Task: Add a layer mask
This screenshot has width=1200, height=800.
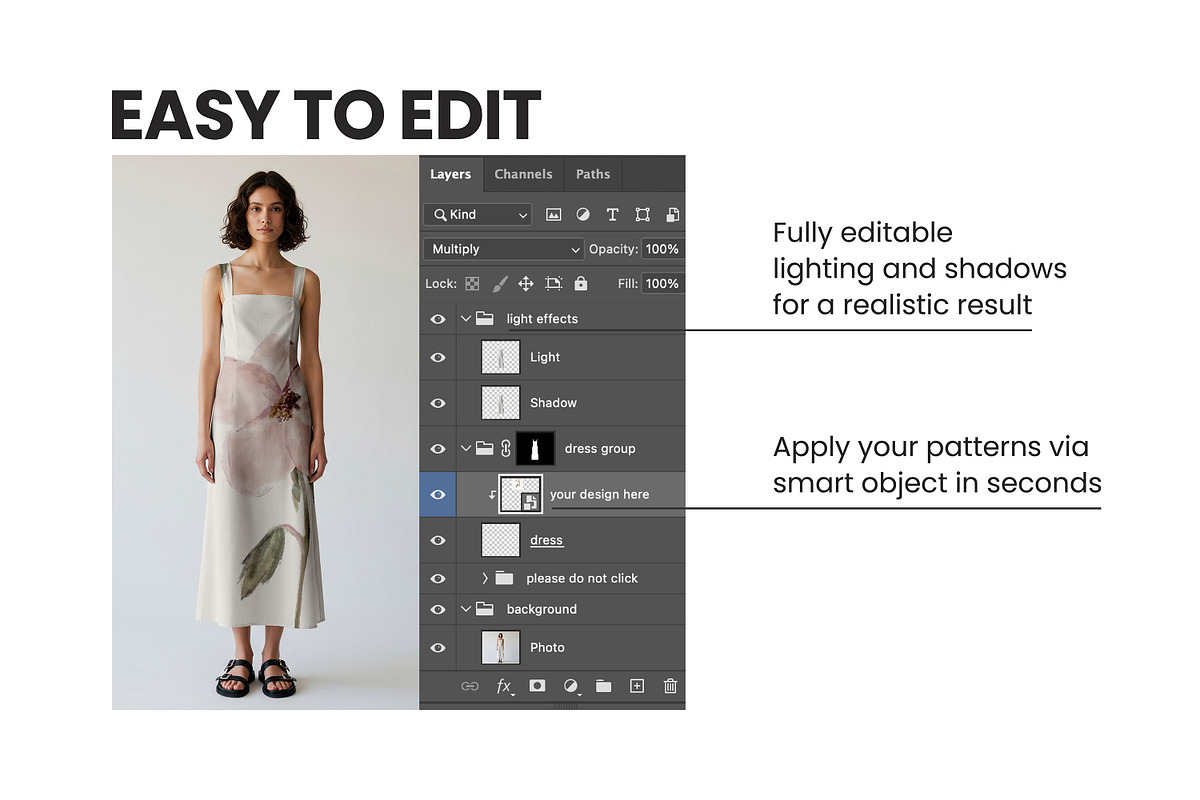Action: coord(538,686)
